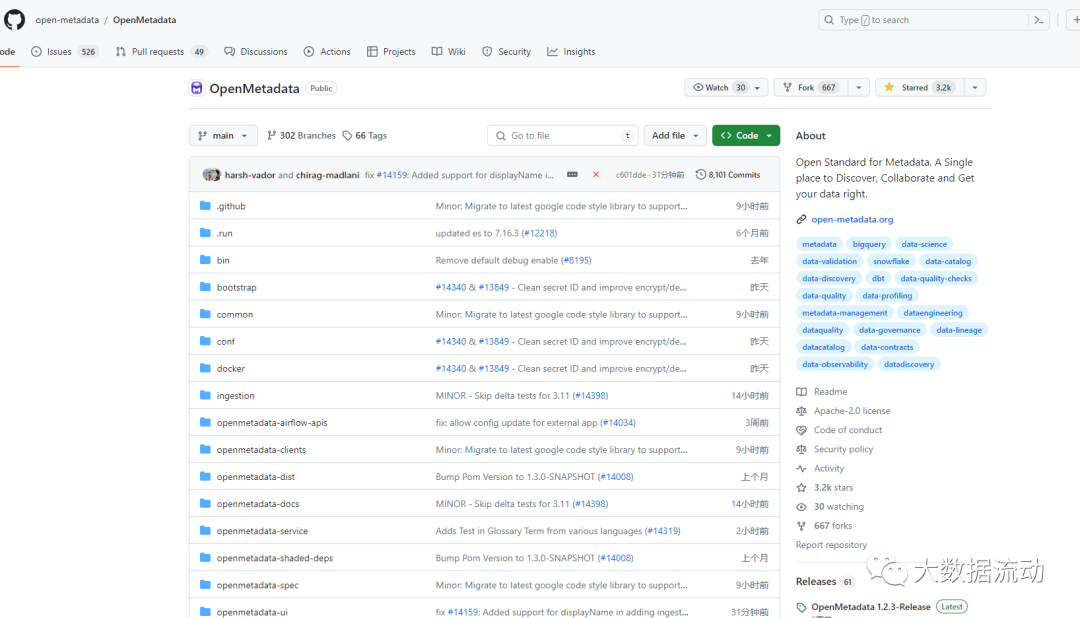Click the link icon beside open-metadata.org

[x=801, y=219]
